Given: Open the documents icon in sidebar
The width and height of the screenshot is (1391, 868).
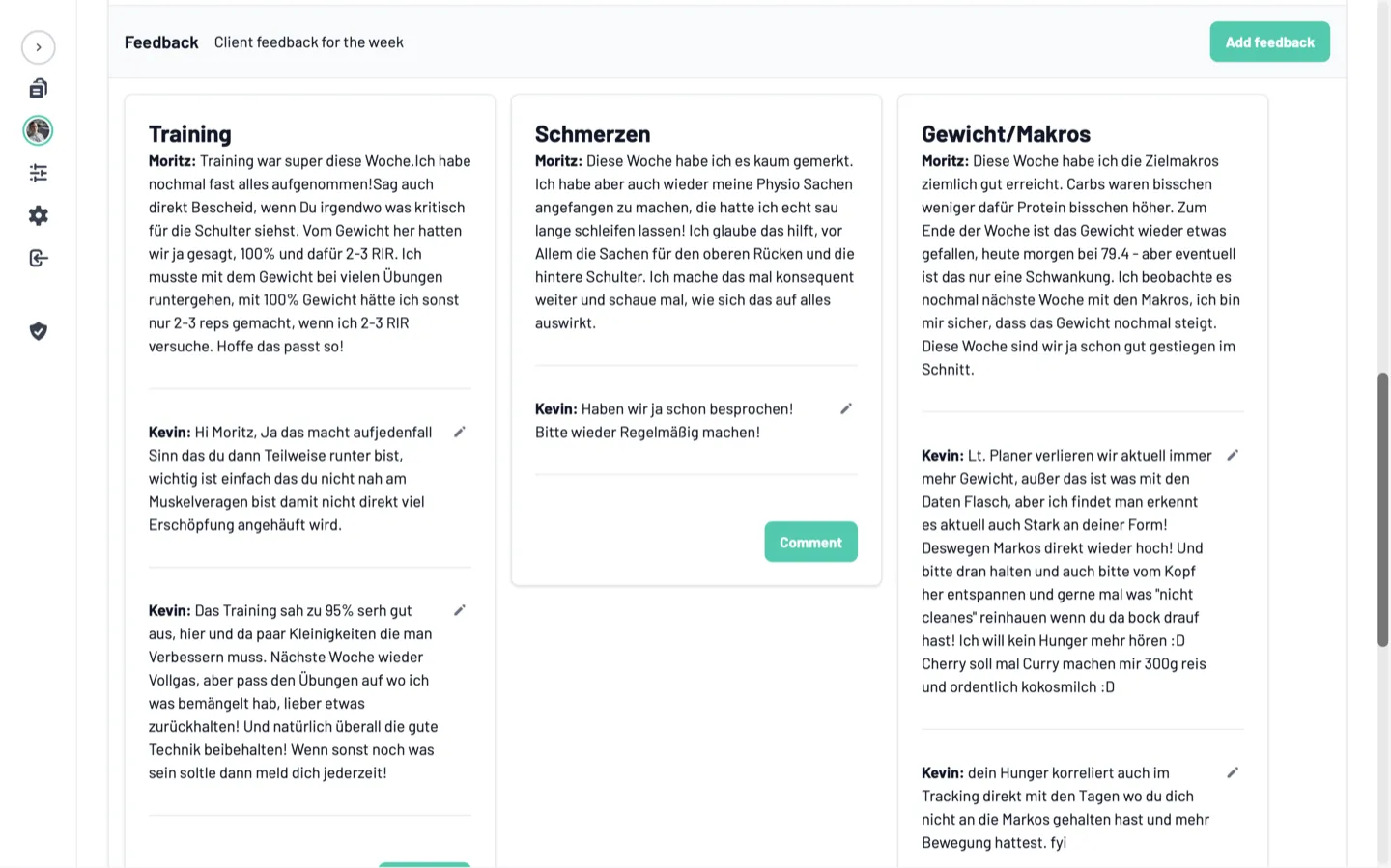Looking at the screenshot, I should click(39, 89).
